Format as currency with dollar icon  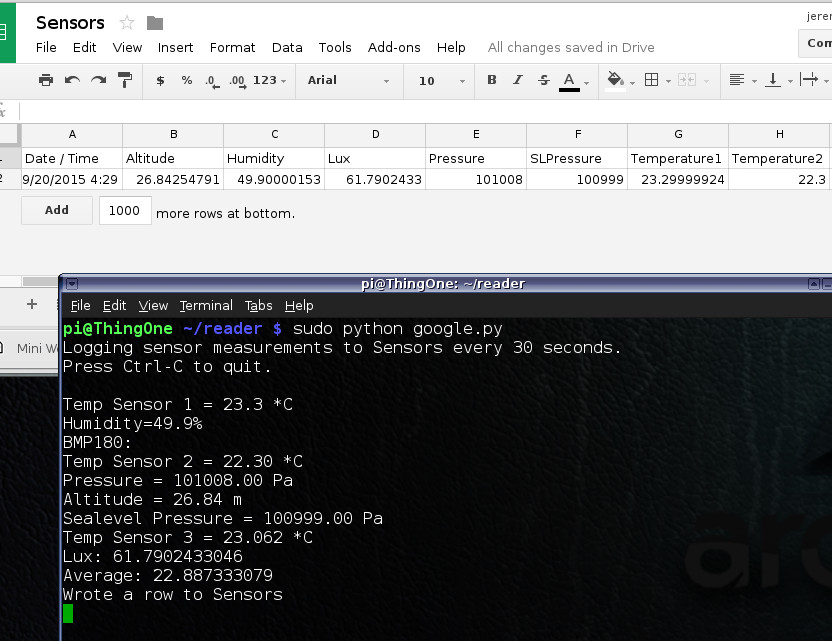tap(160, 80)
